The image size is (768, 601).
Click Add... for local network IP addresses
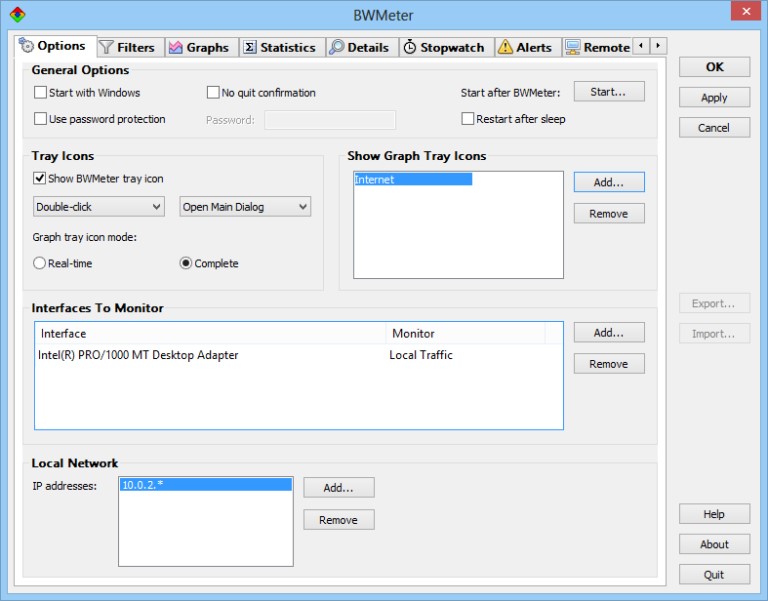point(339,488)
